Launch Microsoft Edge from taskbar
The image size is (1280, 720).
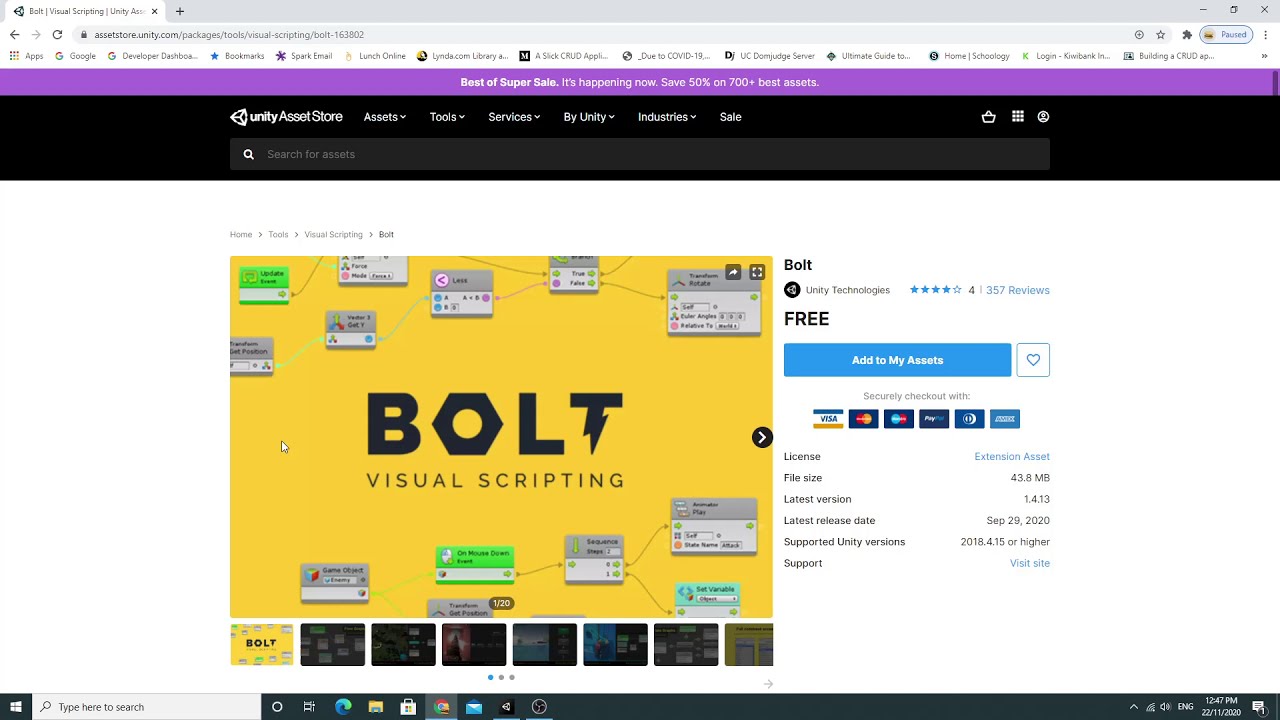click(x=343, y=707)
